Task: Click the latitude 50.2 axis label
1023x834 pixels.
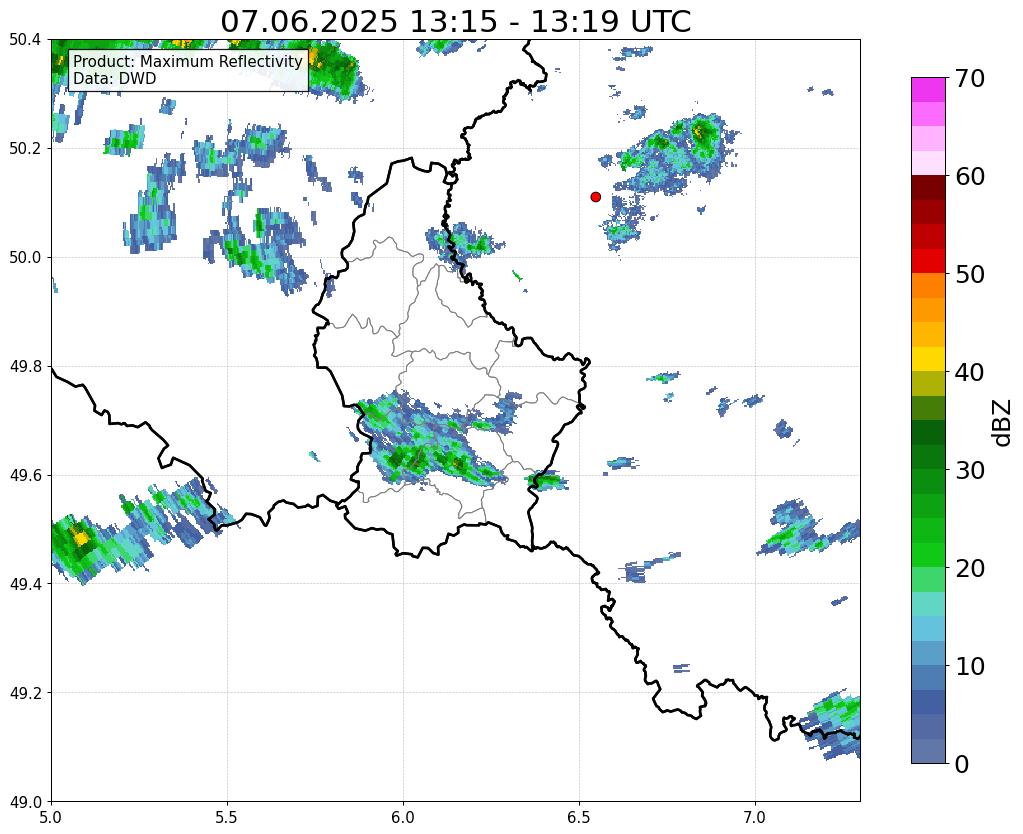Action: point(25,148)
